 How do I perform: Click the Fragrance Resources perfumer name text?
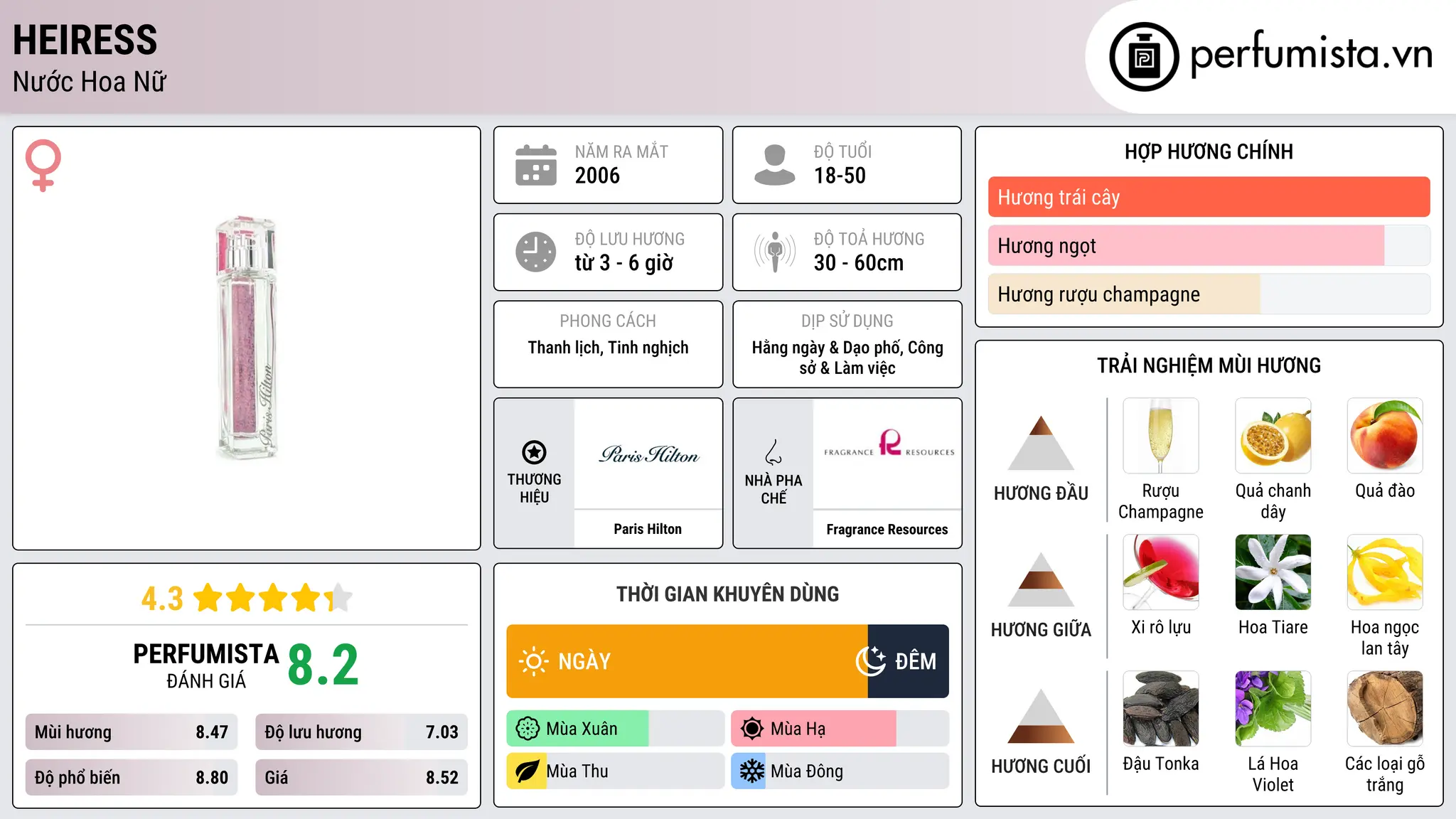coord(887,530)
